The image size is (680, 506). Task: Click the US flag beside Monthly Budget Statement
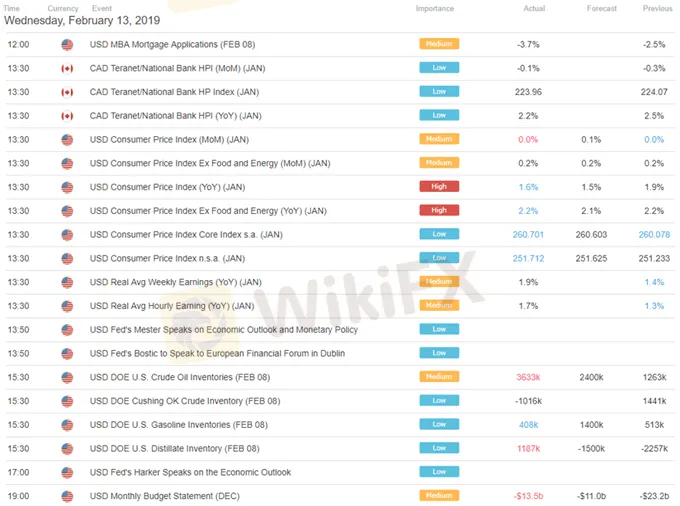coord(67,496)
